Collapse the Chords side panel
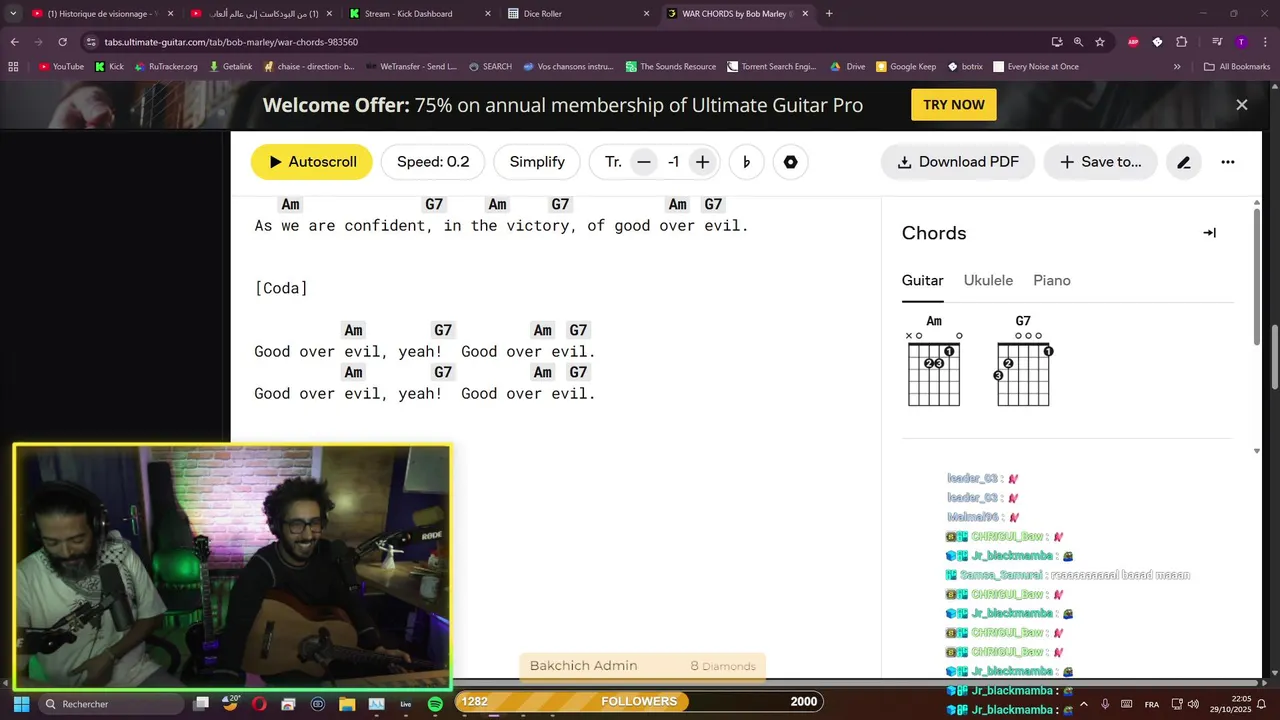Image resolution: width=1280 pixels, height=720 pixels. pos(1209,233)
